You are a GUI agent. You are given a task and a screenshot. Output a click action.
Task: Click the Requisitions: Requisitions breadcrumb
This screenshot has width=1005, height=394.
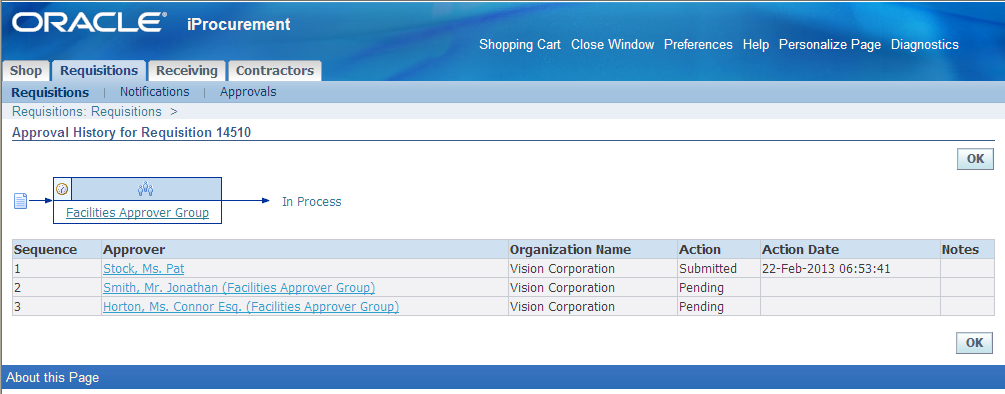87,111
